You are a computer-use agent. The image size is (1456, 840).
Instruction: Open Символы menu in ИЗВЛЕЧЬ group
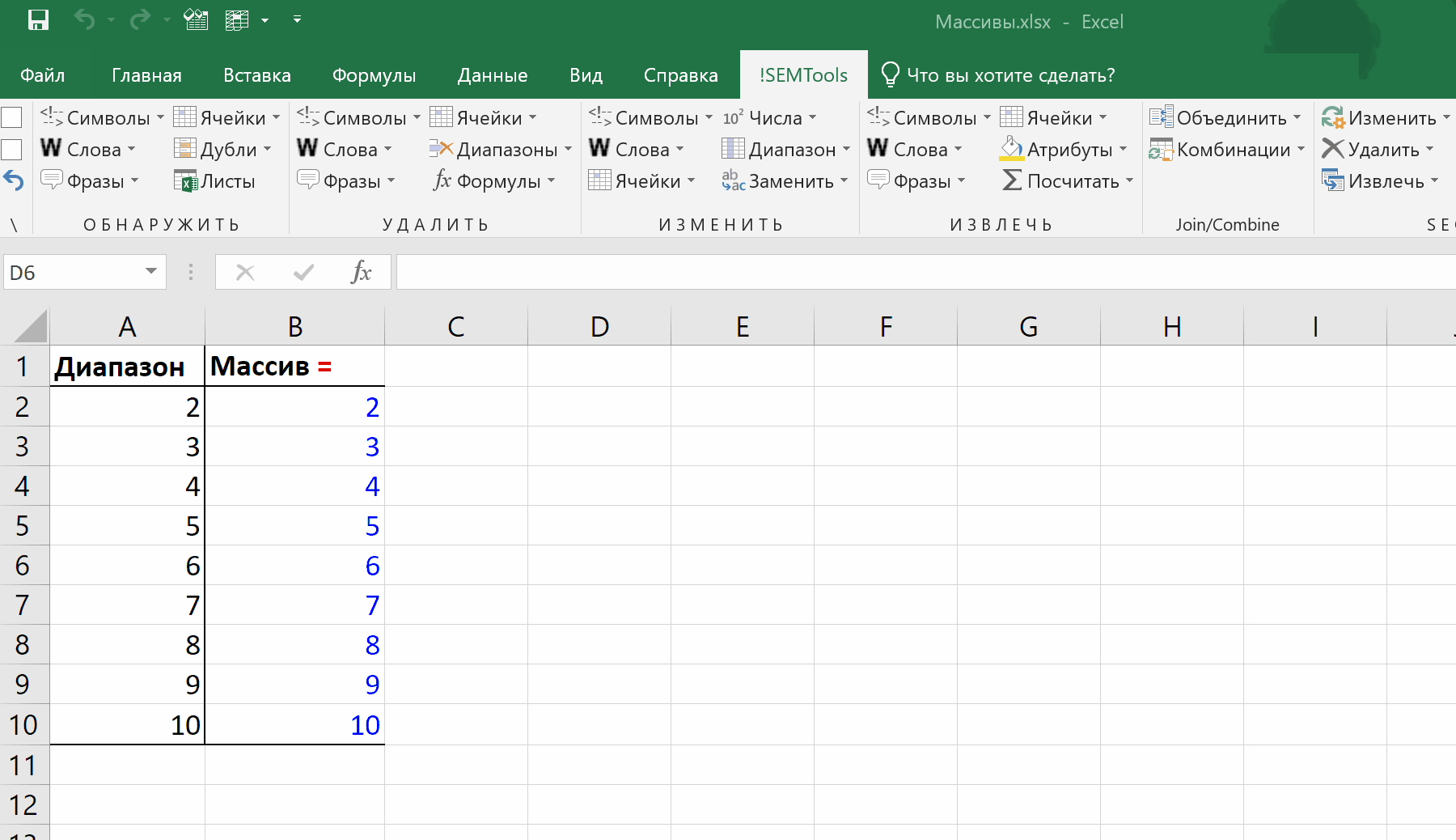point(929,118)
